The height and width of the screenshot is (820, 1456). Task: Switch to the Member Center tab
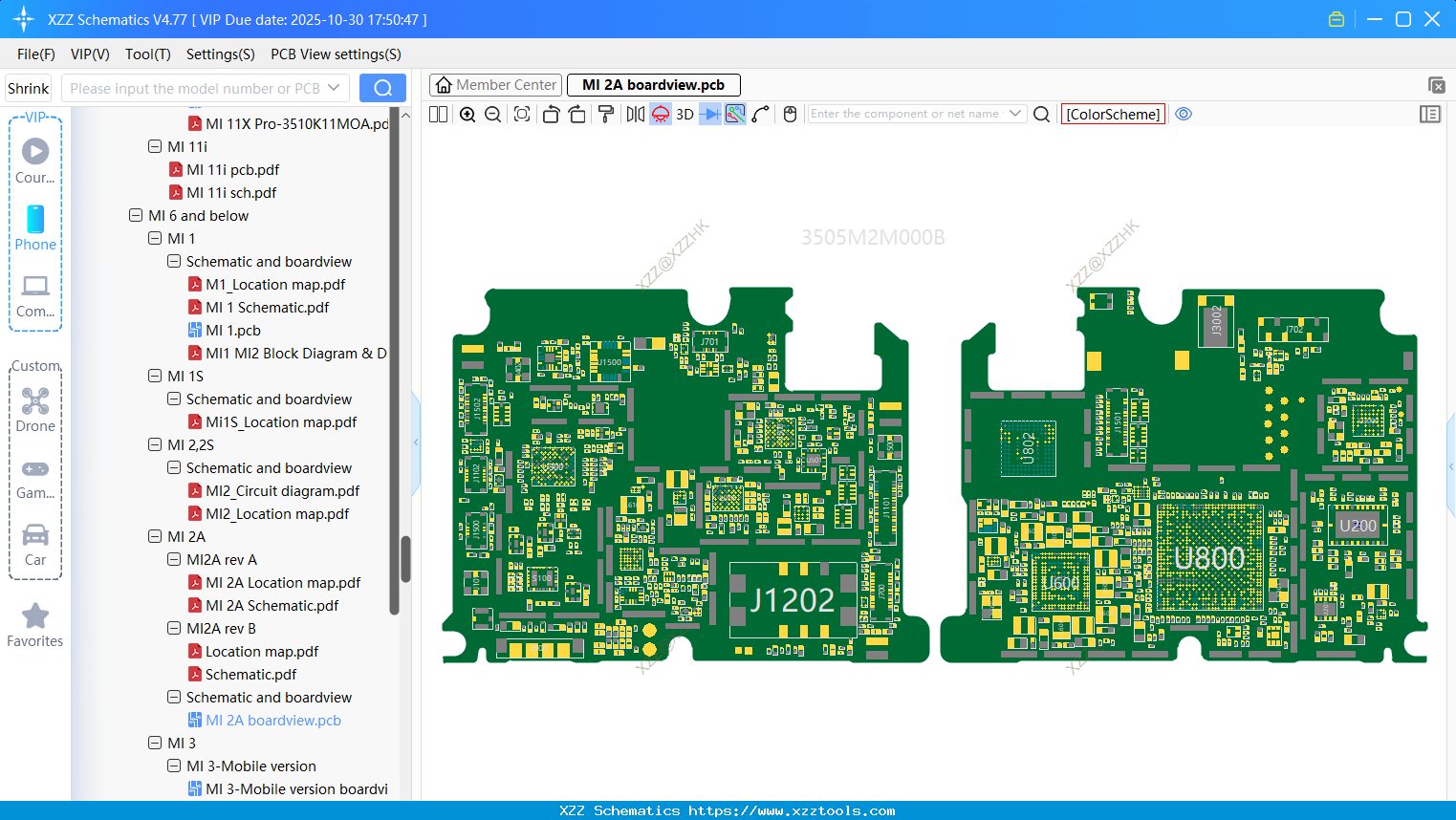coord(496,85)
